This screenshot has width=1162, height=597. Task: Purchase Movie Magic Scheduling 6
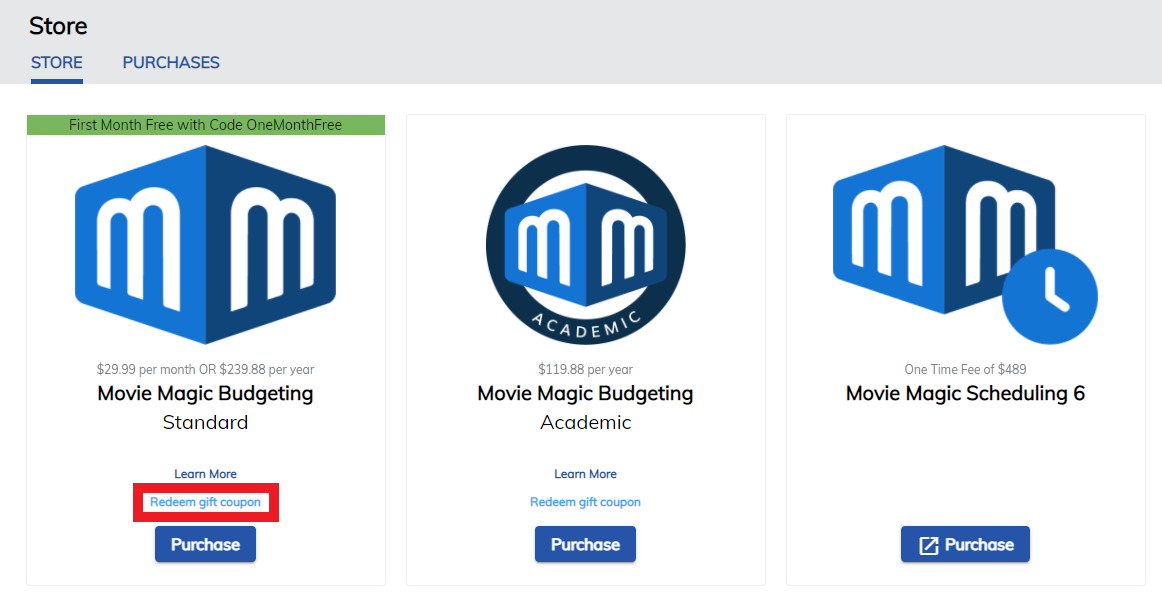click(965, 544)
